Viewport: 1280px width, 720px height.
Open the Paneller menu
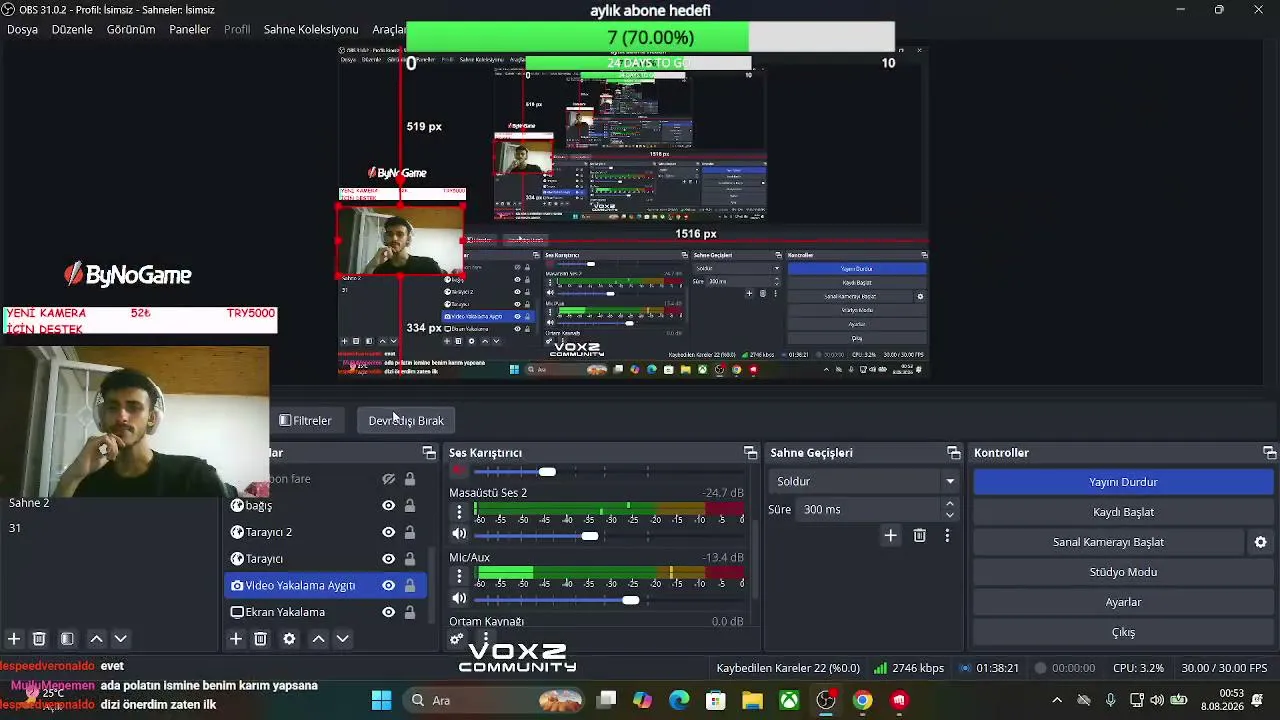190,29
